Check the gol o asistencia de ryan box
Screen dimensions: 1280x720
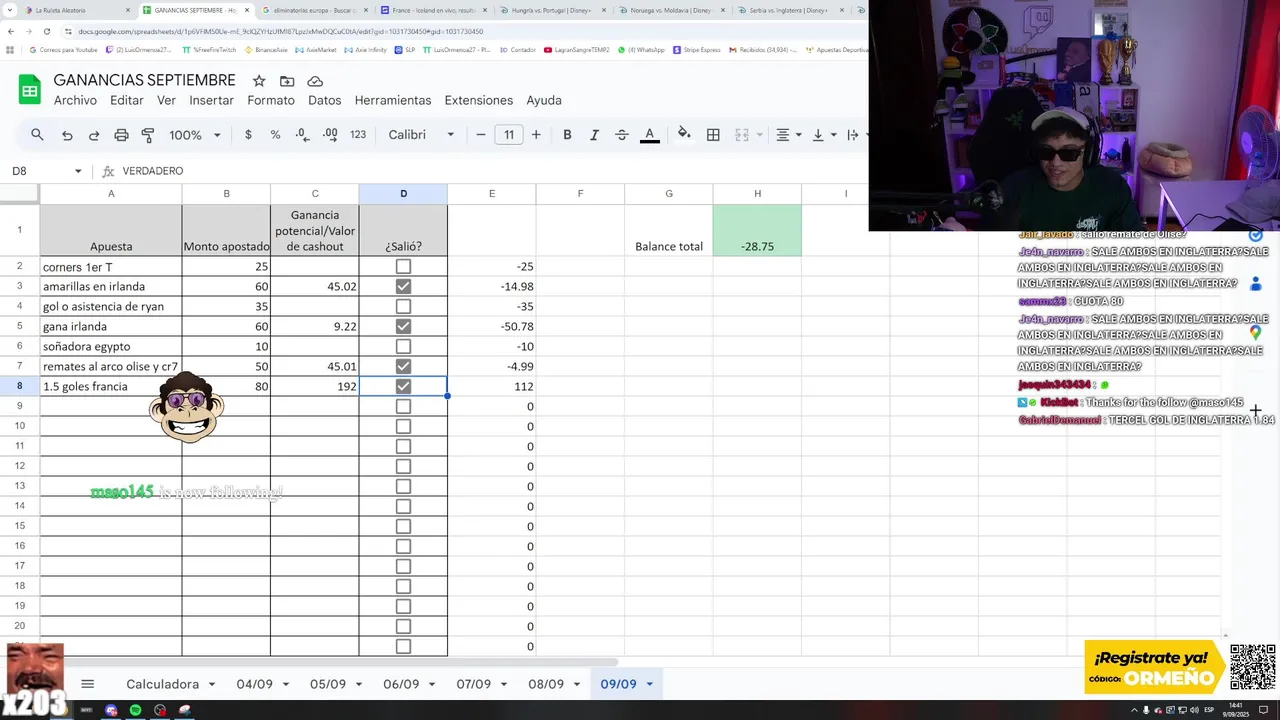403,306
